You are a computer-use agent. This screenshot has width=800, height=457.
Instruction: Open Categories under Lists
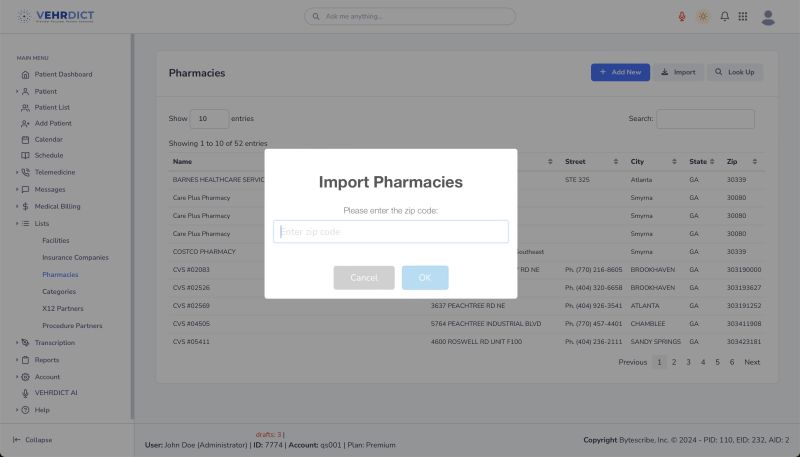59,292
